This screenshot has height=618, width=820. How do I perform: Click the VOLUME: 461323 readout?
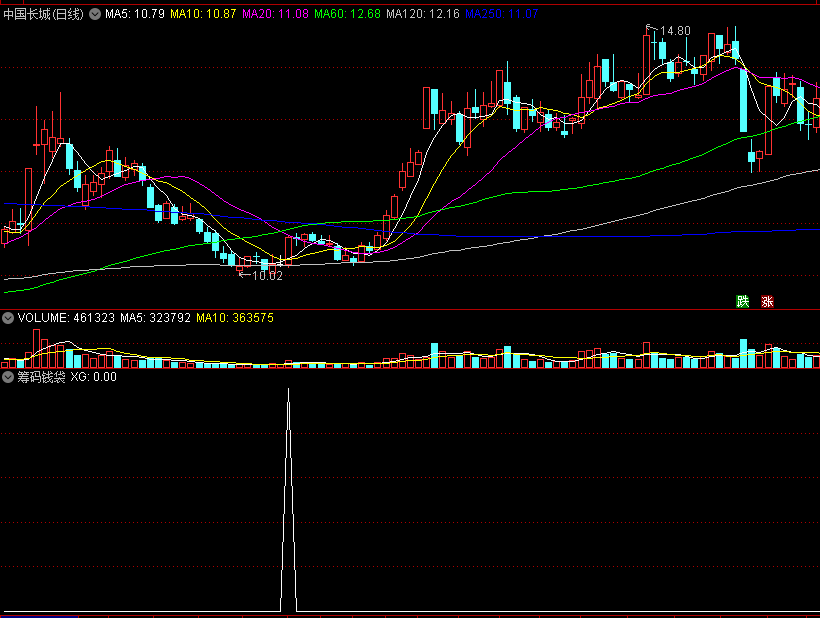66,318
